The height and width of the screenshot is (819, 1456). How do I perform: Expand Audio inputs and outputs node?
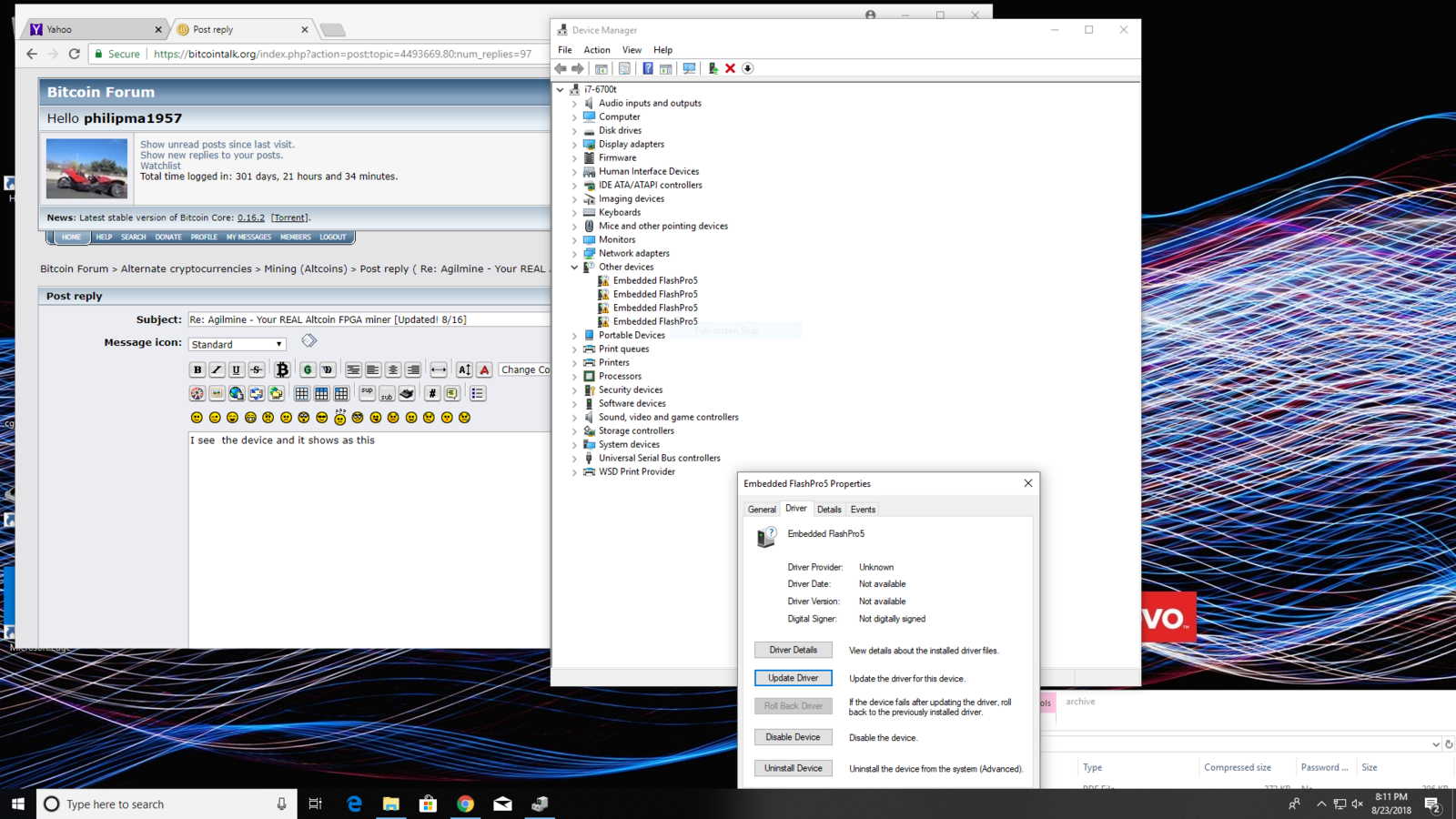574,104
